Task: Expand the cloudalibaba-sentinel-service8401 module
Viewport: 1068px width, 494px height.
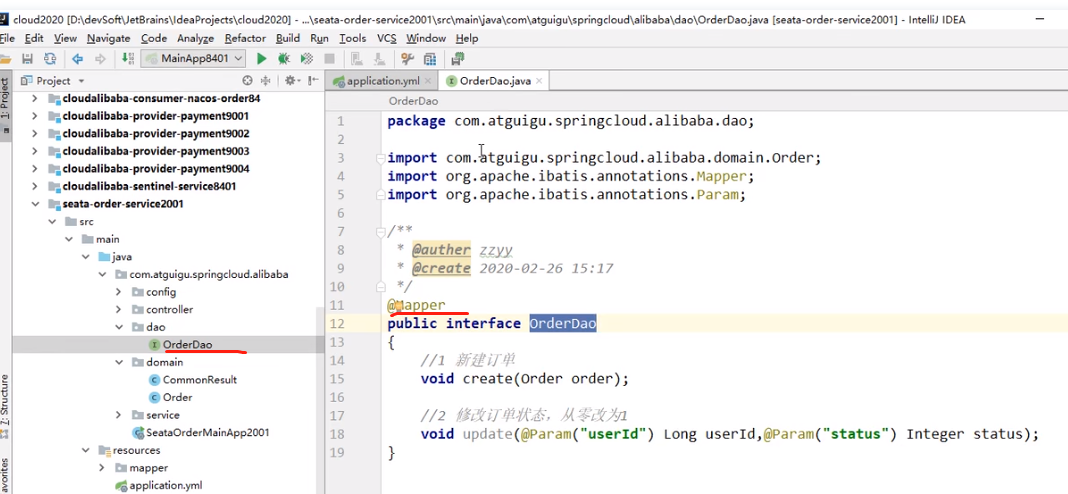Action: click(34, 186)
